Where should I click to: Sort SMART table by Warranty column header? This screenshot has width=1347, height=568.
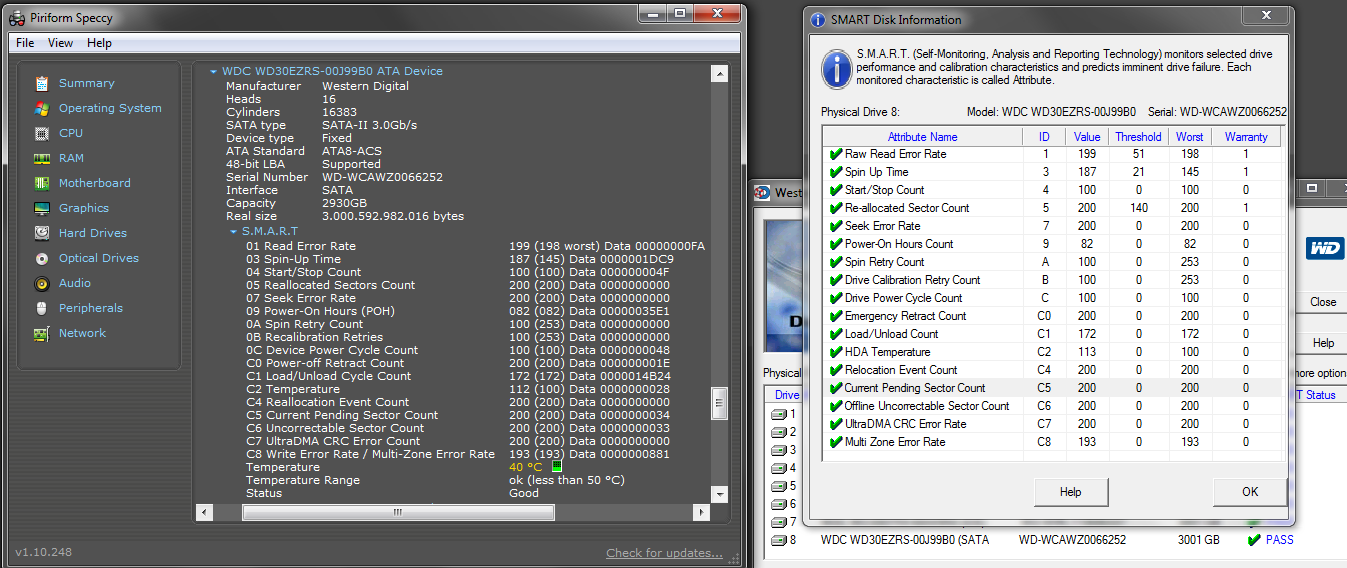pyautogui.click(x=1246, y=137)
